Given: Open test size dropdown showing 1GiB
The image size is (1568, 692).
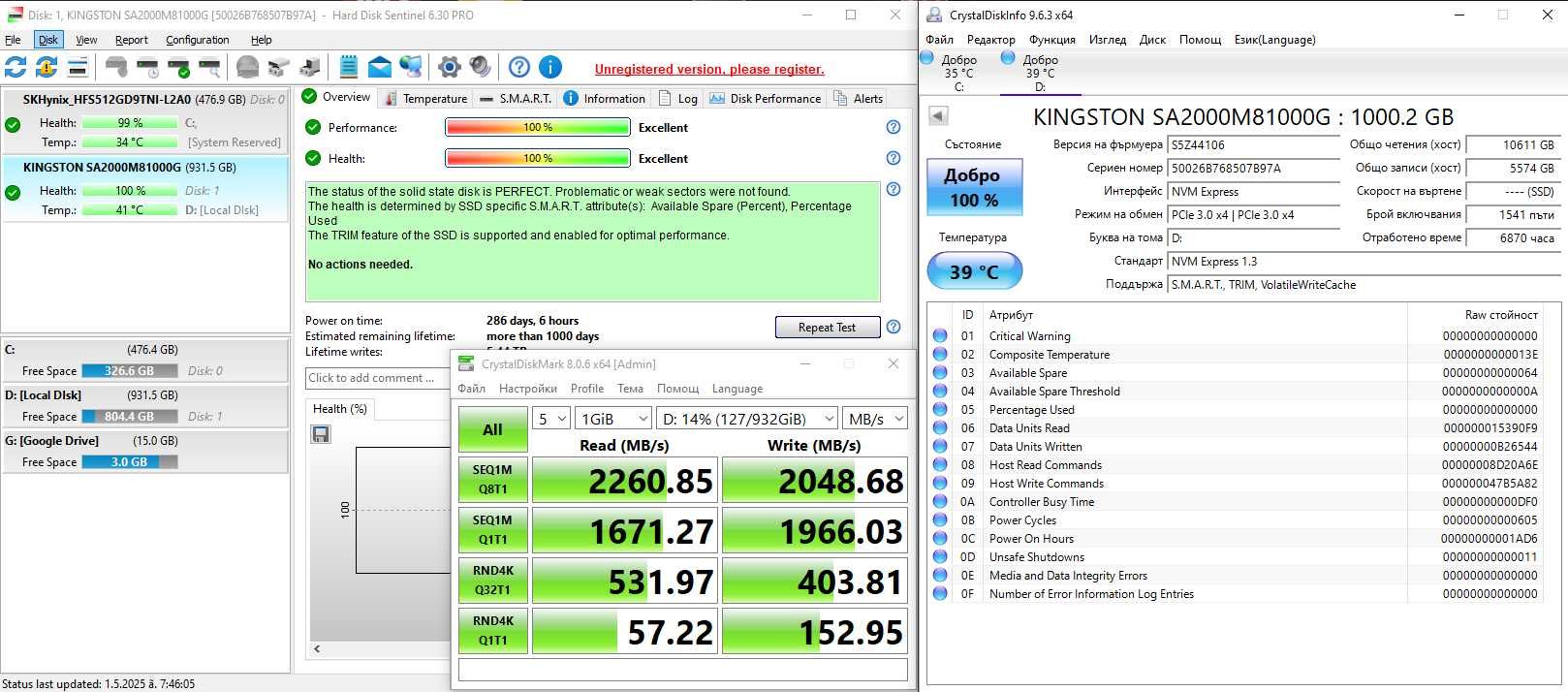Looking at the screenshot, I should tap(612, 419).
